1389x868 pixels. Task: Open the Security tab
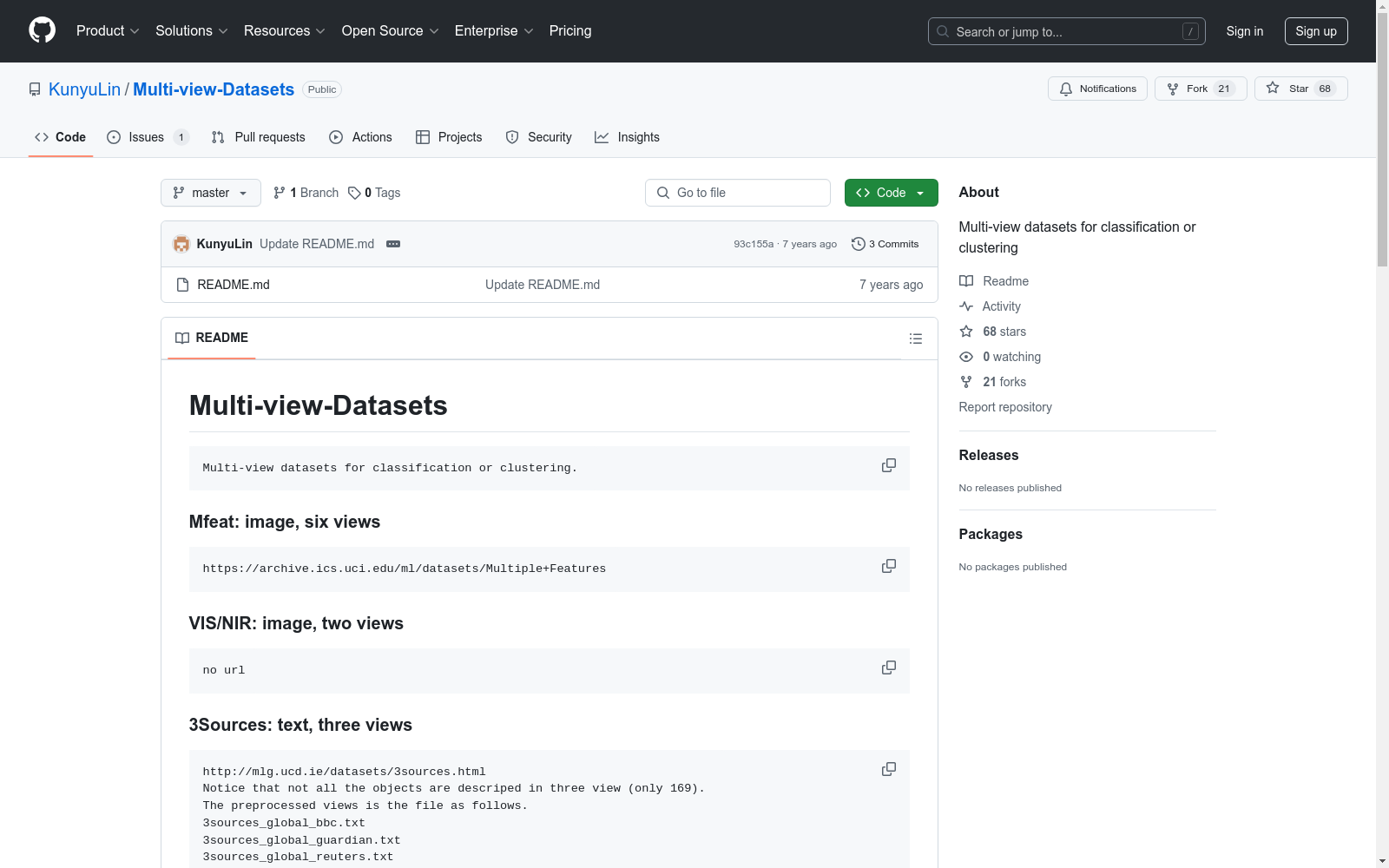point(539,137)
